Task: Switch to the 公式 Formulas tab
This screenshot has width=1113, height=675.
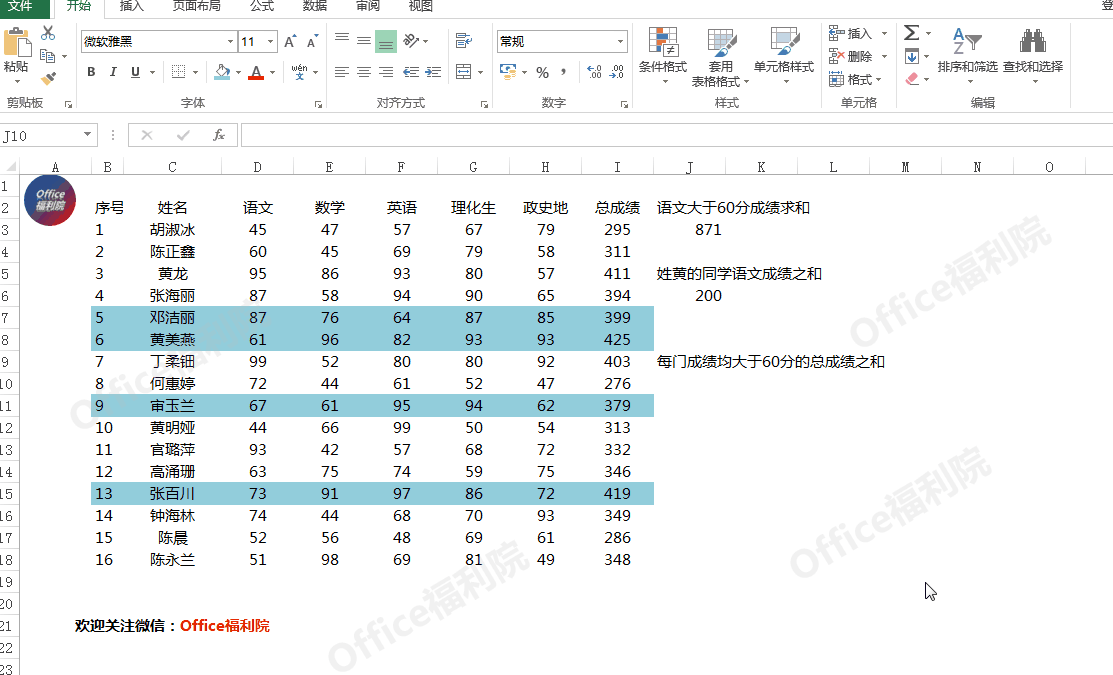Action: click(262, 6)
